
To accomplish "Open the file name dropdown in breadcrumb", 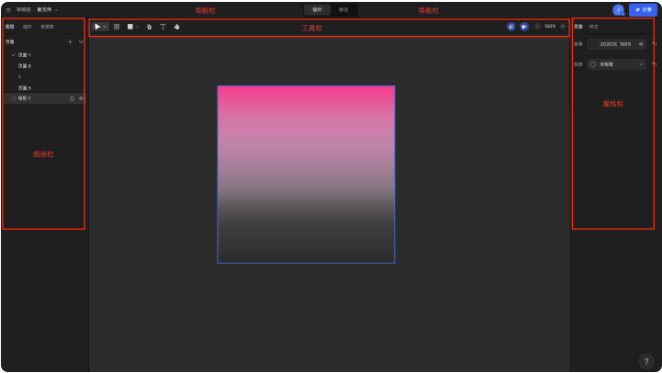I will pyautogui.click(x=56, y=10).
